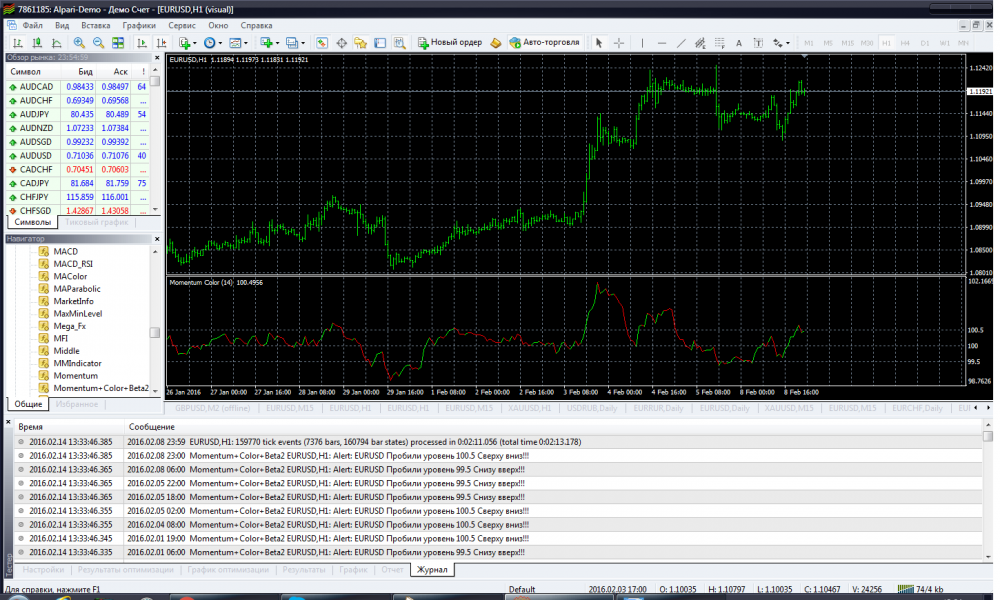Tile chart windows with the grid icon

(x=118, y=43)
